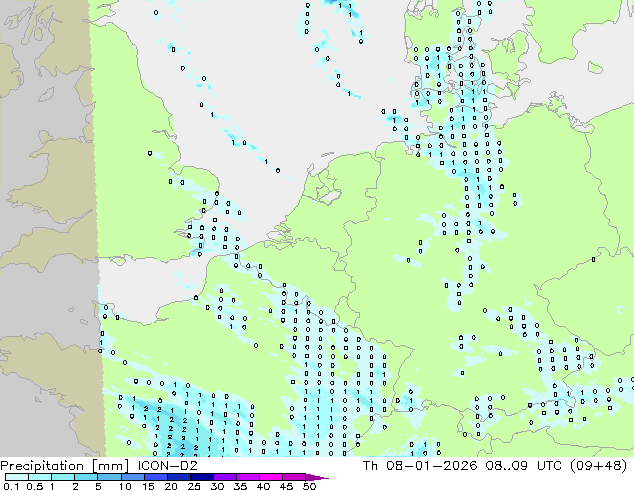Screen dimensions: 634x490
Task: Click the 30–35 mm purple legend swatch
Action: [225, 477]
